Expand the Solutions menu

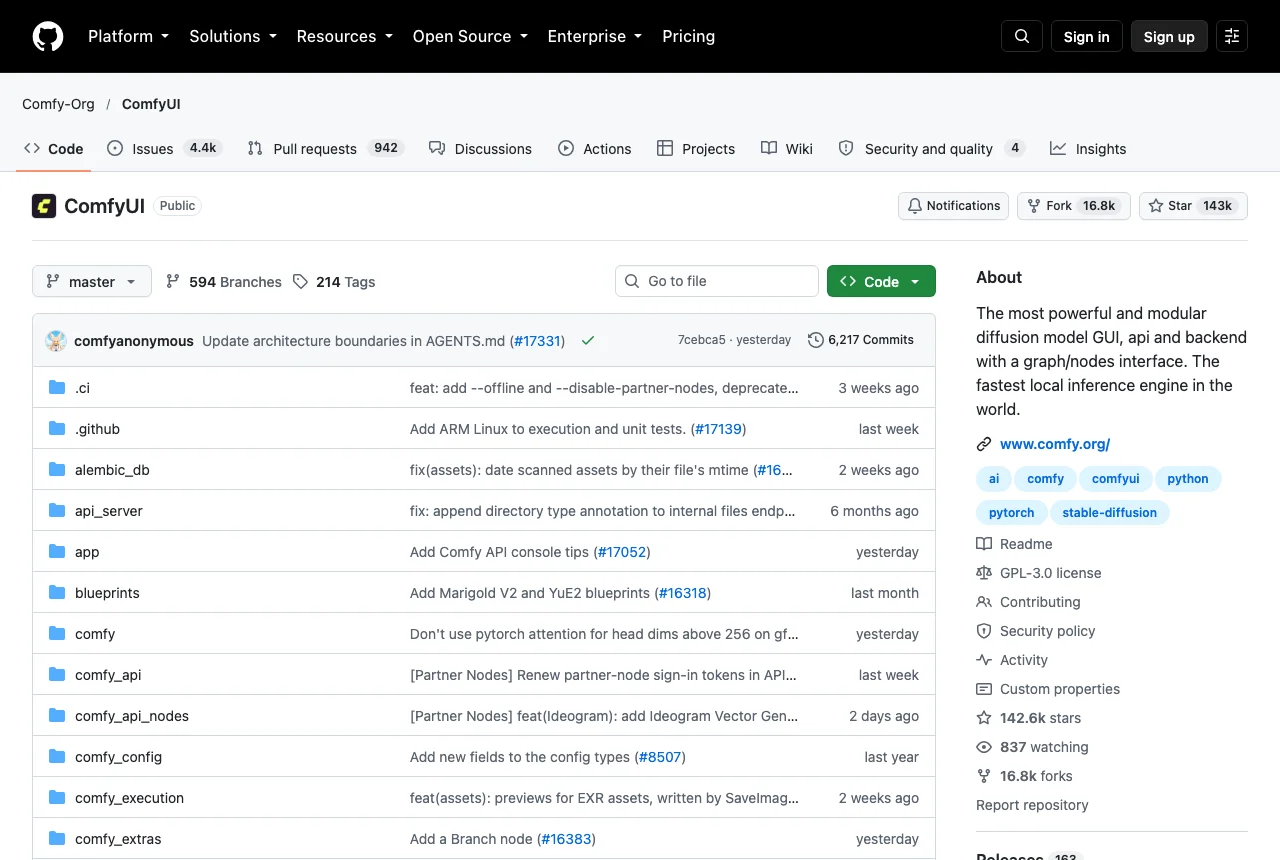[x=232, y=36]
